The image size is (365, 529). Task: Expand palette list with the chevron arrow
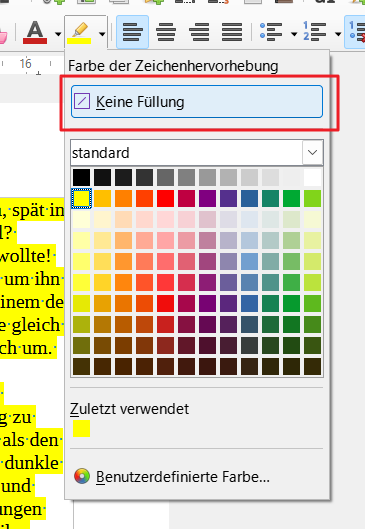[313, 152]
